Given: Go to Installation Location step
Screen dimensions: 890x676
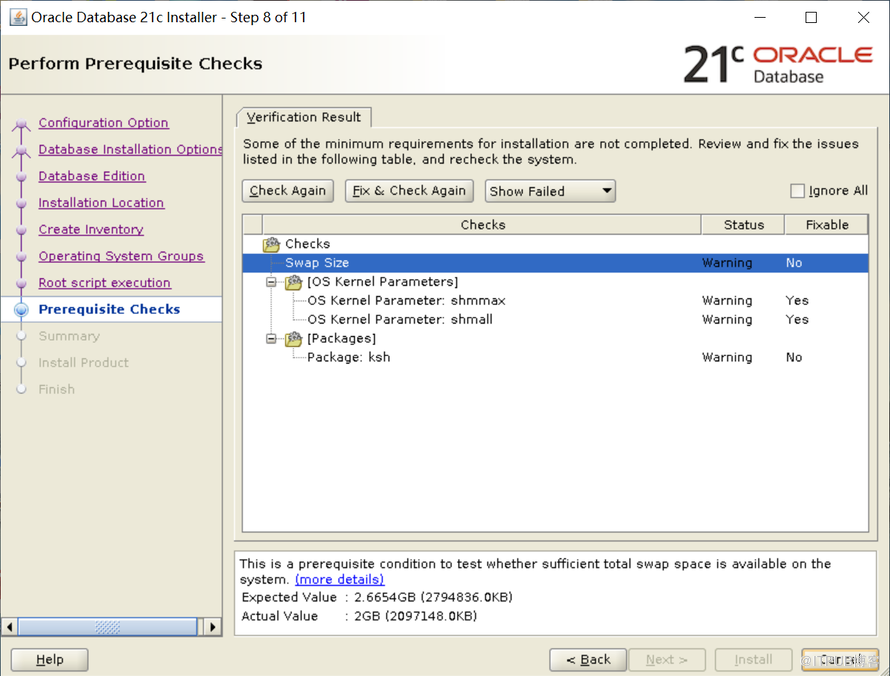Looking at the screenshot, I should point(101,203).
